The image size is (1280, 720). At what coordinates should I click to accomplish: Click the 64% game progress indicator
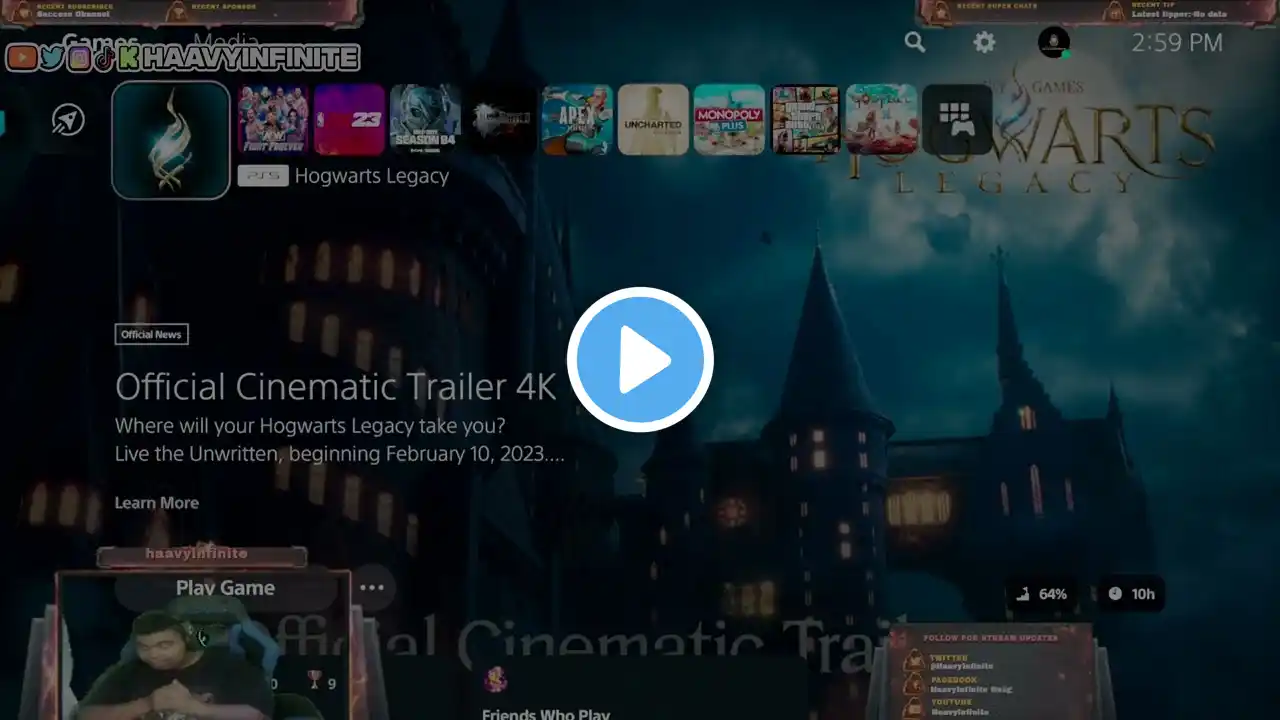pyautogui.click(x=1041, y=594)
